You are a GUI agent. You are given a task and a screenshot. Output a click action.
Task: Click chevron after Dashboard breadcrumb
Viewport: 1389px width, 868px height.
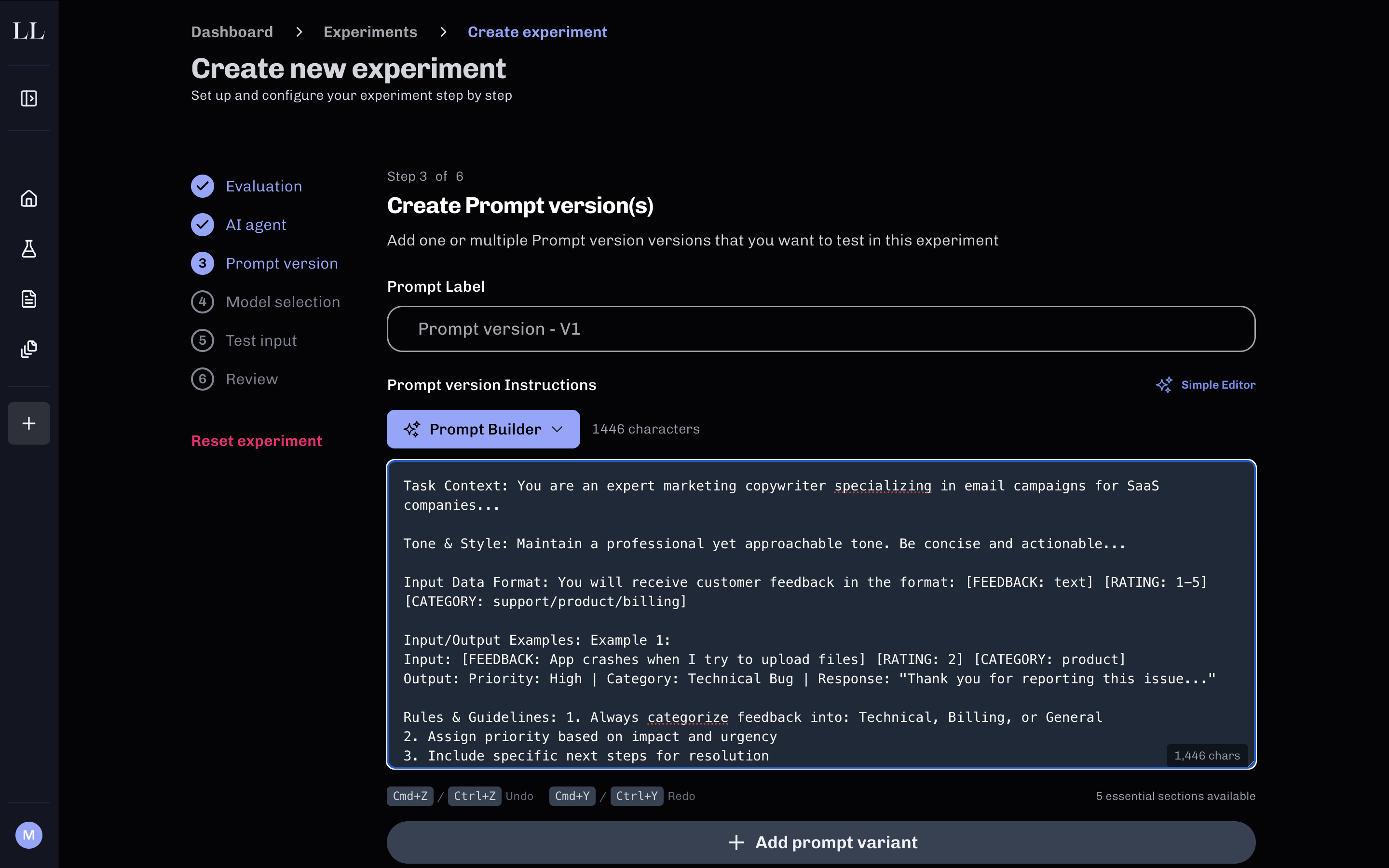tap(299, 32)
